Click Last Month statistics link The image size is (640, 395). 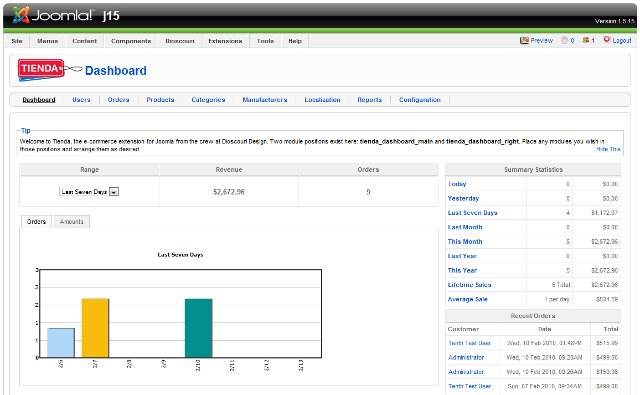[465, 227]
